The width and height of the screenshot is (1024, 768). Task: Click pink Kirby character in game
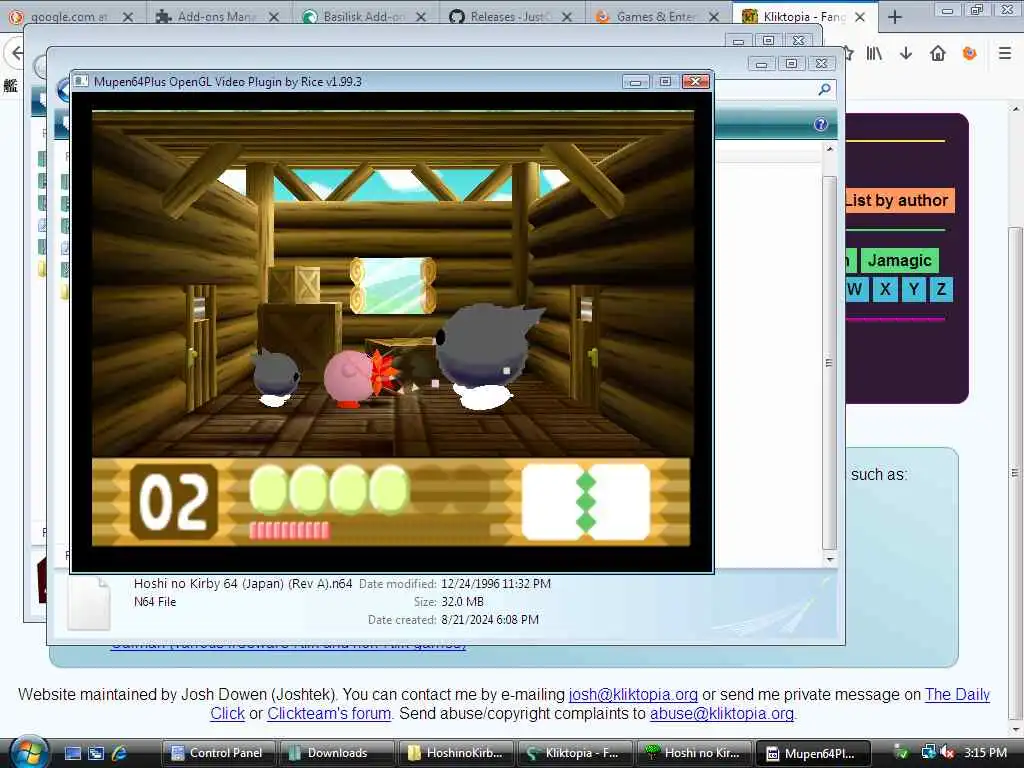351,379
